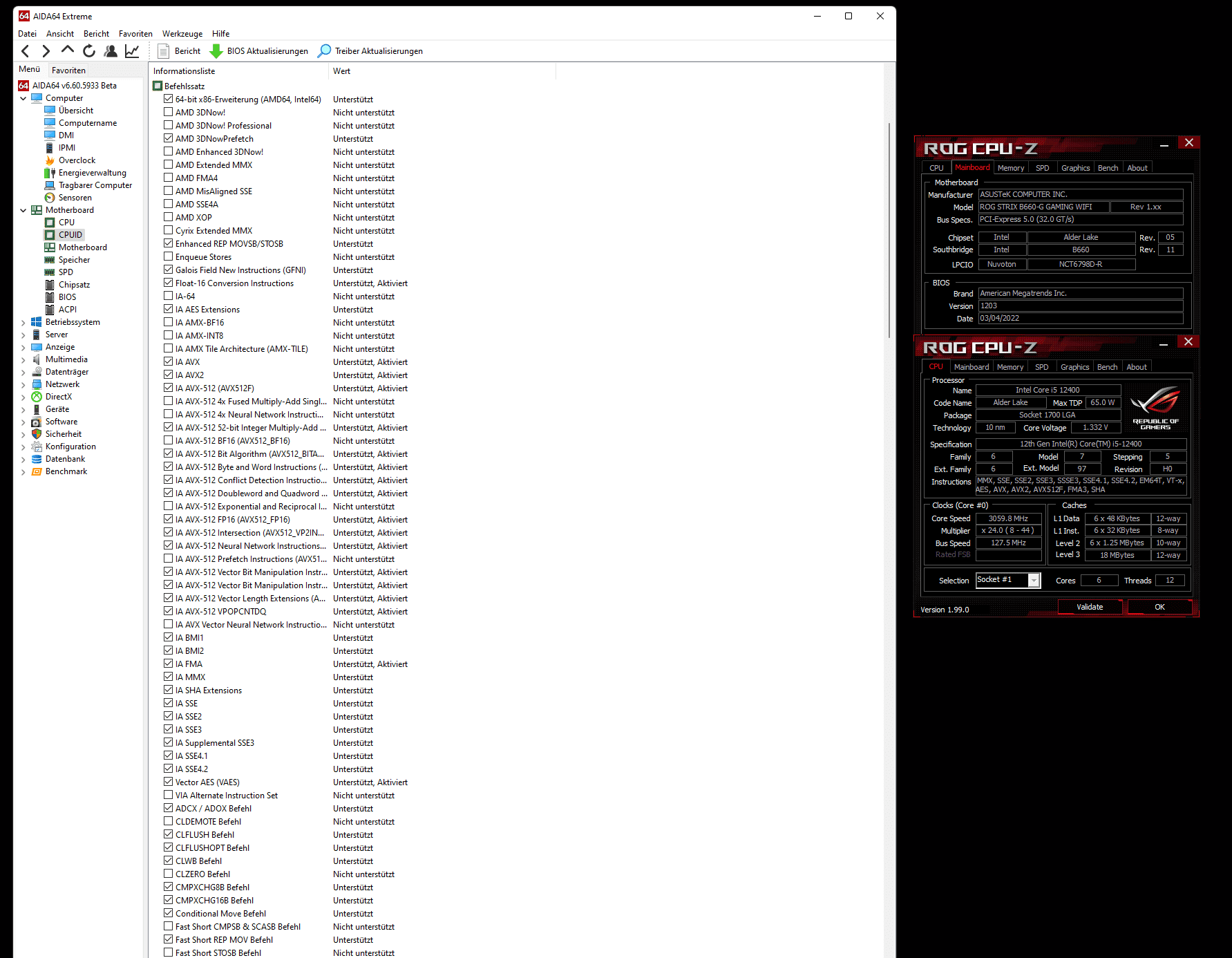
Task: Select the Chipsatz icon in tree
Action: (x=50, y=285)
